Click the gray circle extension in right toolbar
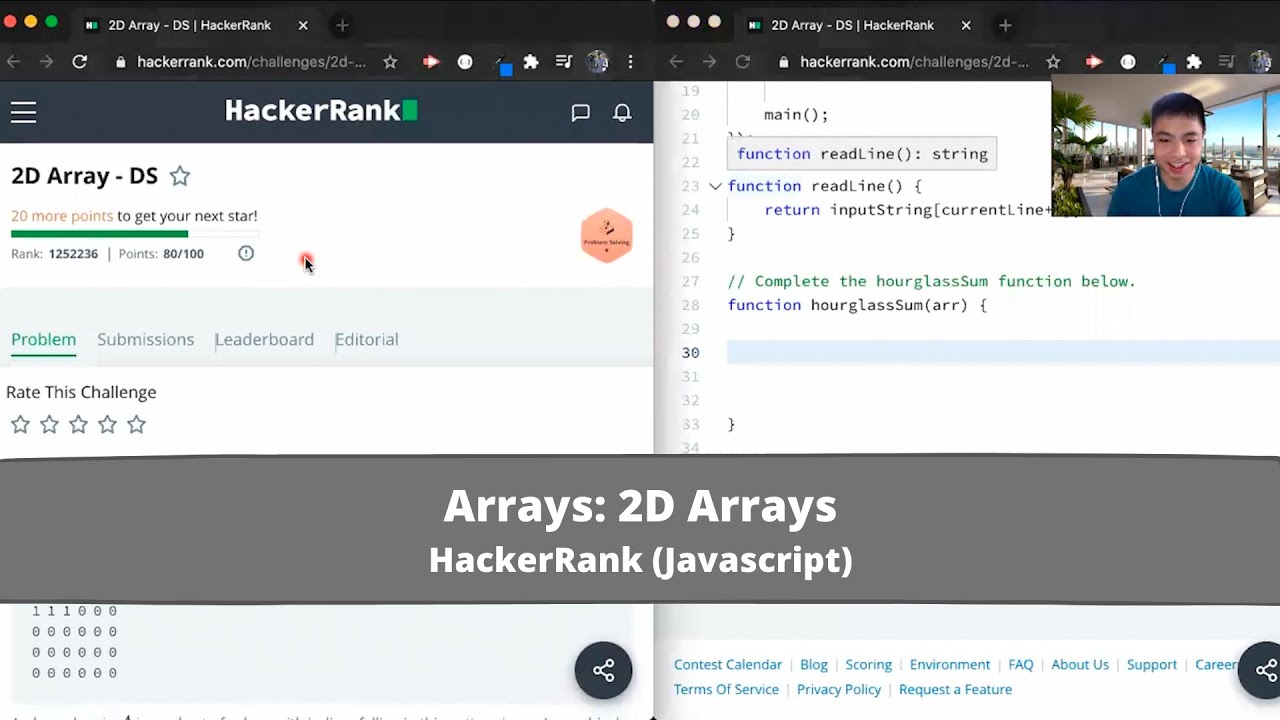1280x720 pixels. pyautogui.click(x=1128, y=62)
